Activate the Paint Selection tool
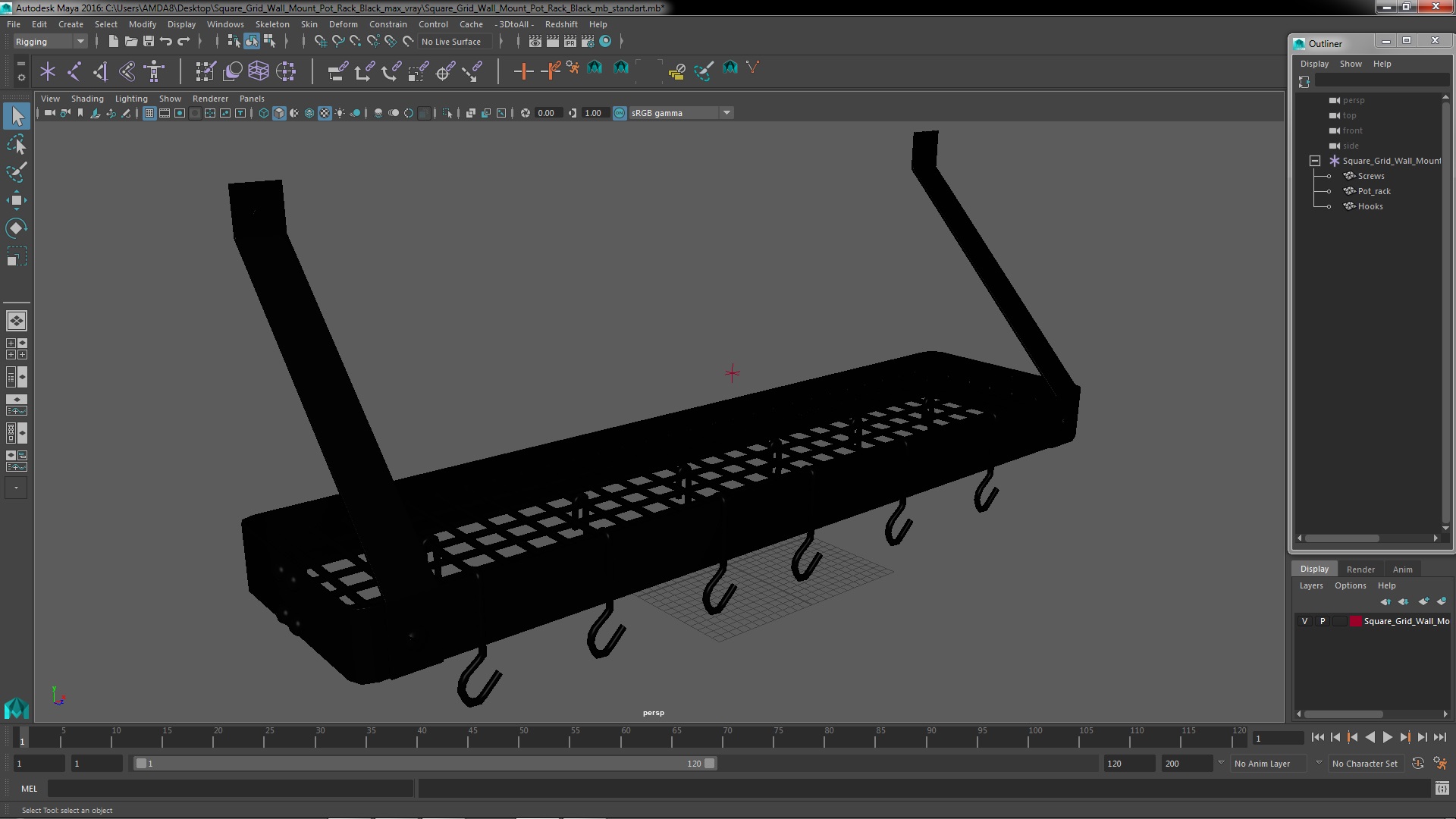This screenshot has width=1456, height=819. point(17,172)
